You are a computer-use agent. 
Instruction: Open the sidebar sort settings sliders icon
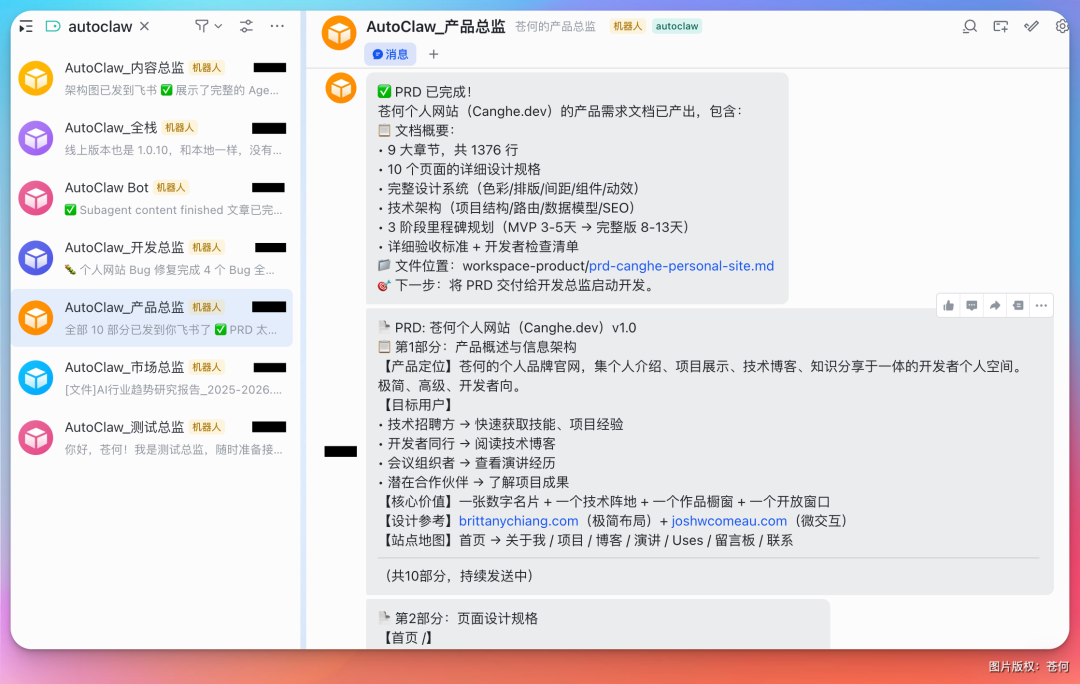point(245,27)
